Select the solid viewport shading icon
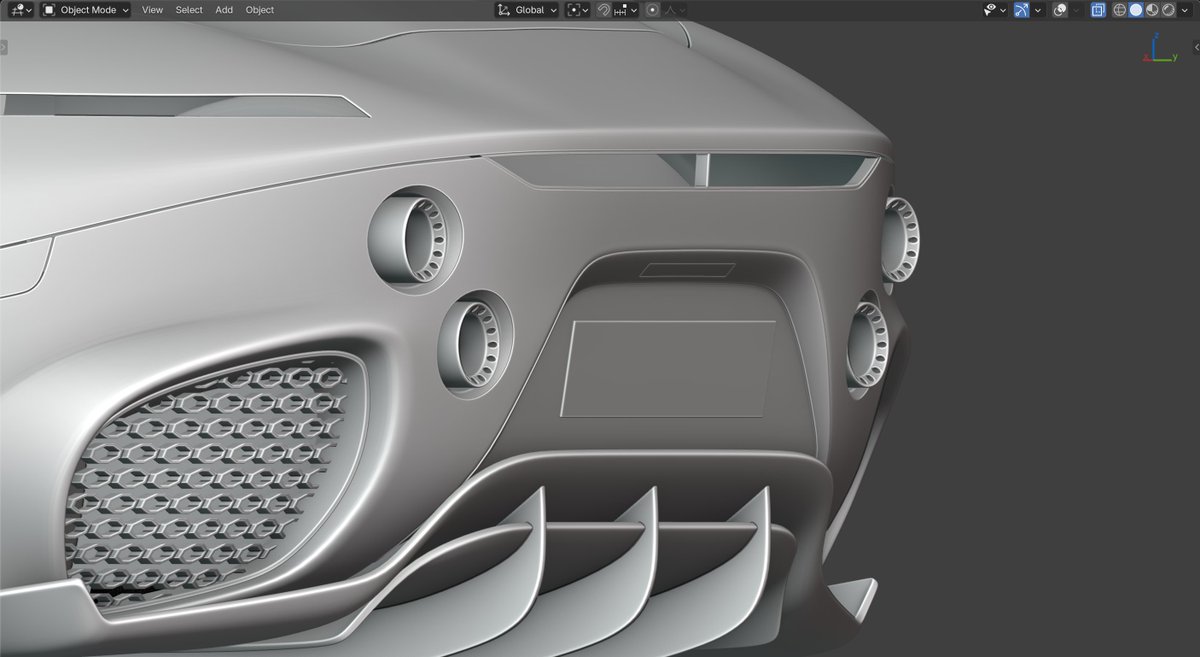1200x657 pixels. 1138,10
